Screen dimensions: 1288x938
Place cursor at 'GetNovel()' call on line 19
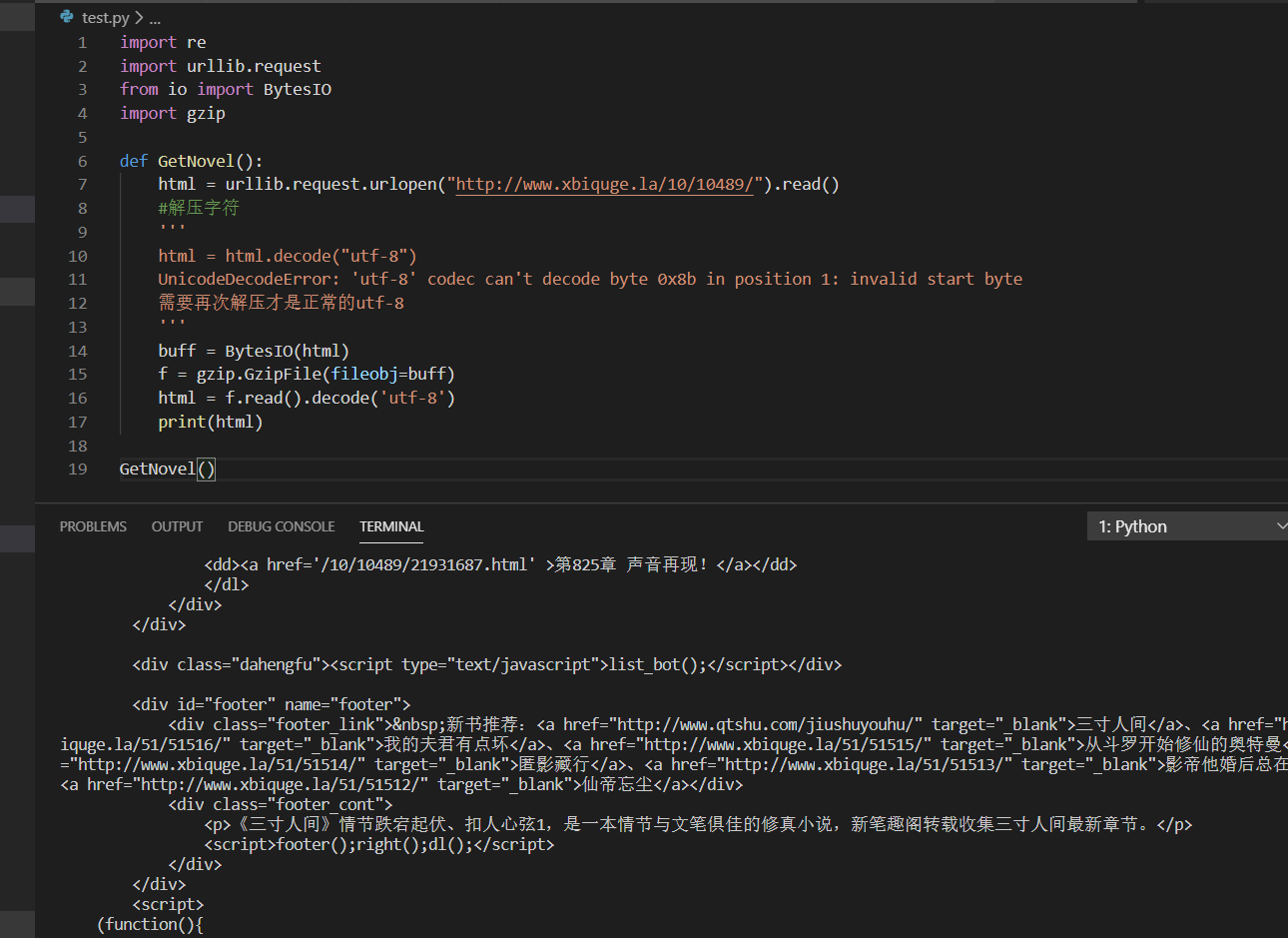click(168, 469)
